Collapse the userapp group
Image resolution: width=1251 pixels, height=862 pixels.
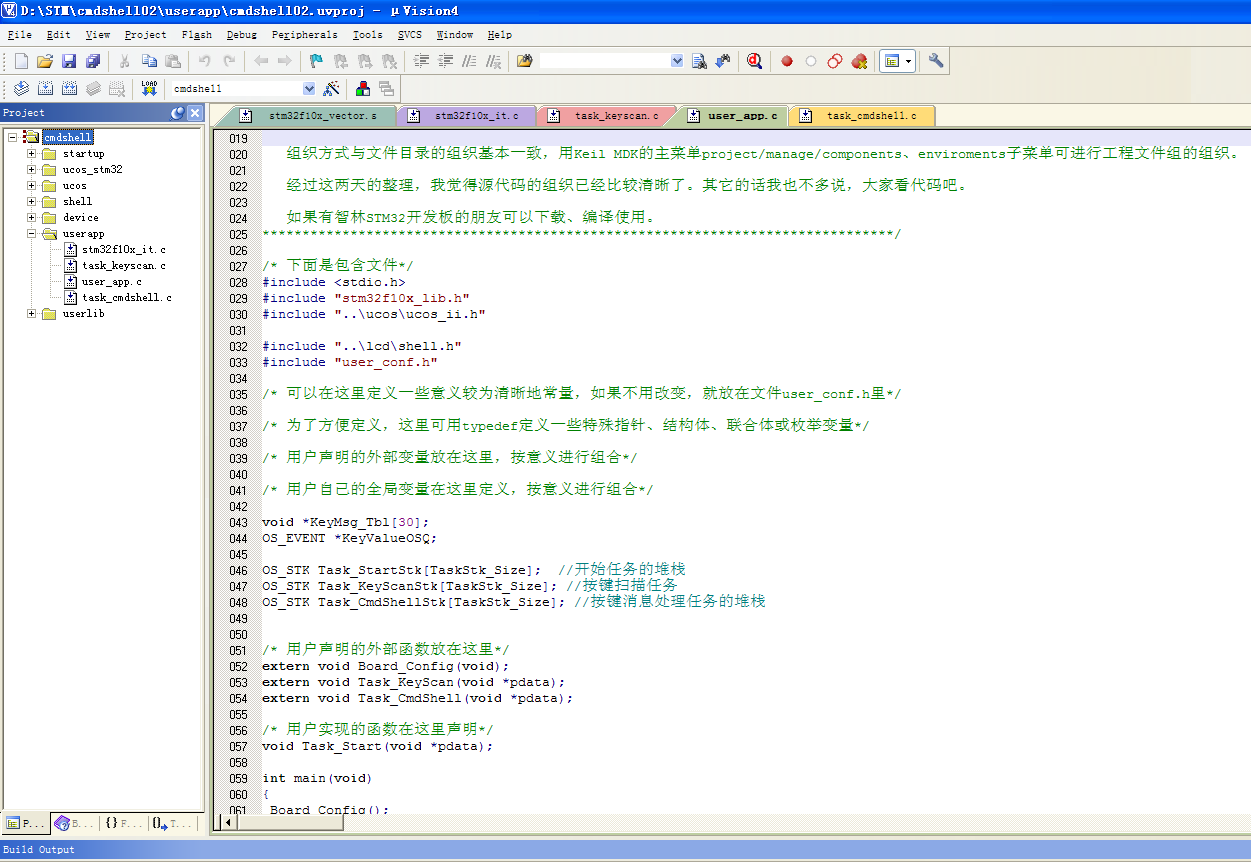pyautogui.click(x=32, y=233)
